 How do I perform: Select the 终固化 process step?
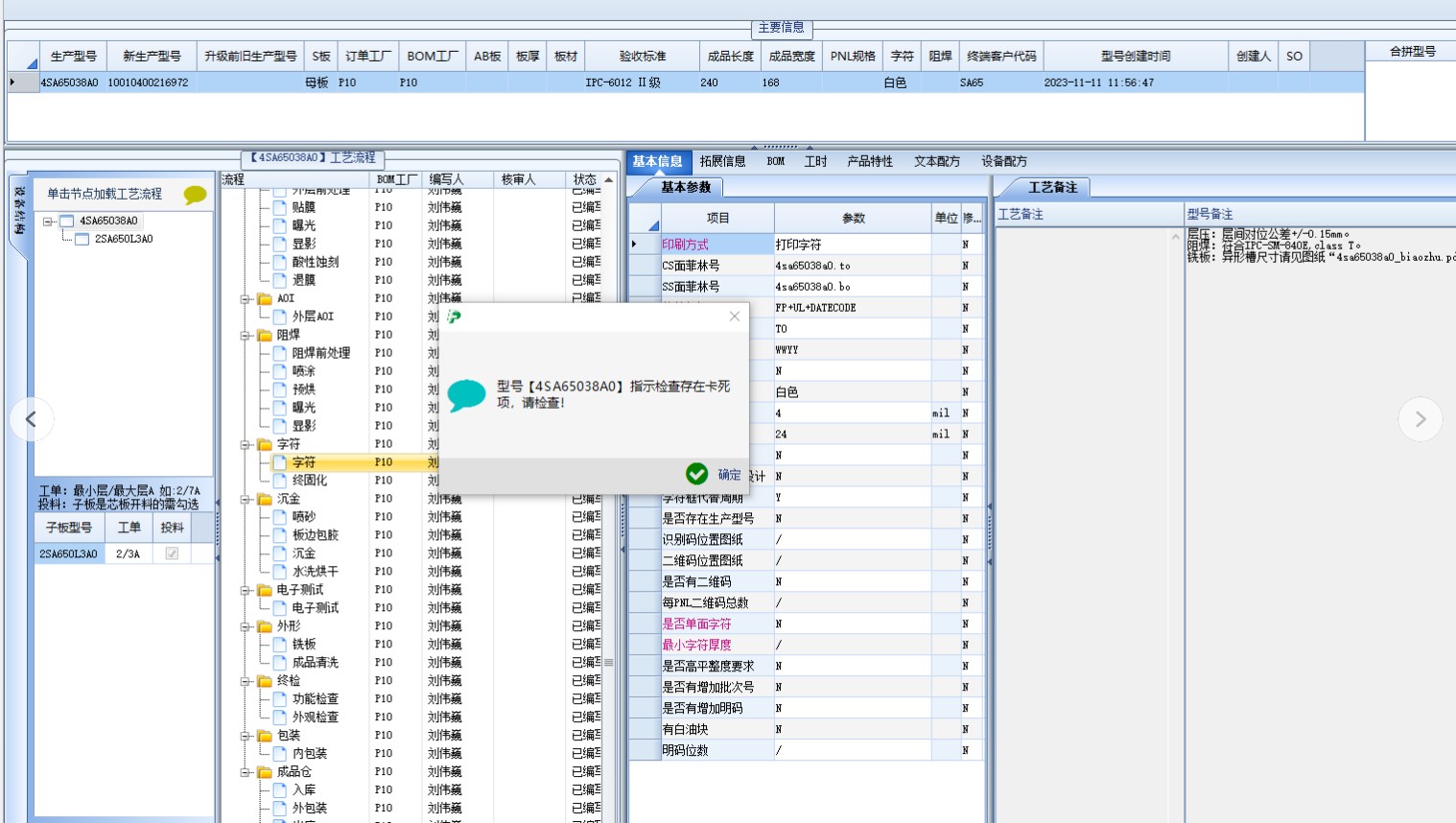309,481
